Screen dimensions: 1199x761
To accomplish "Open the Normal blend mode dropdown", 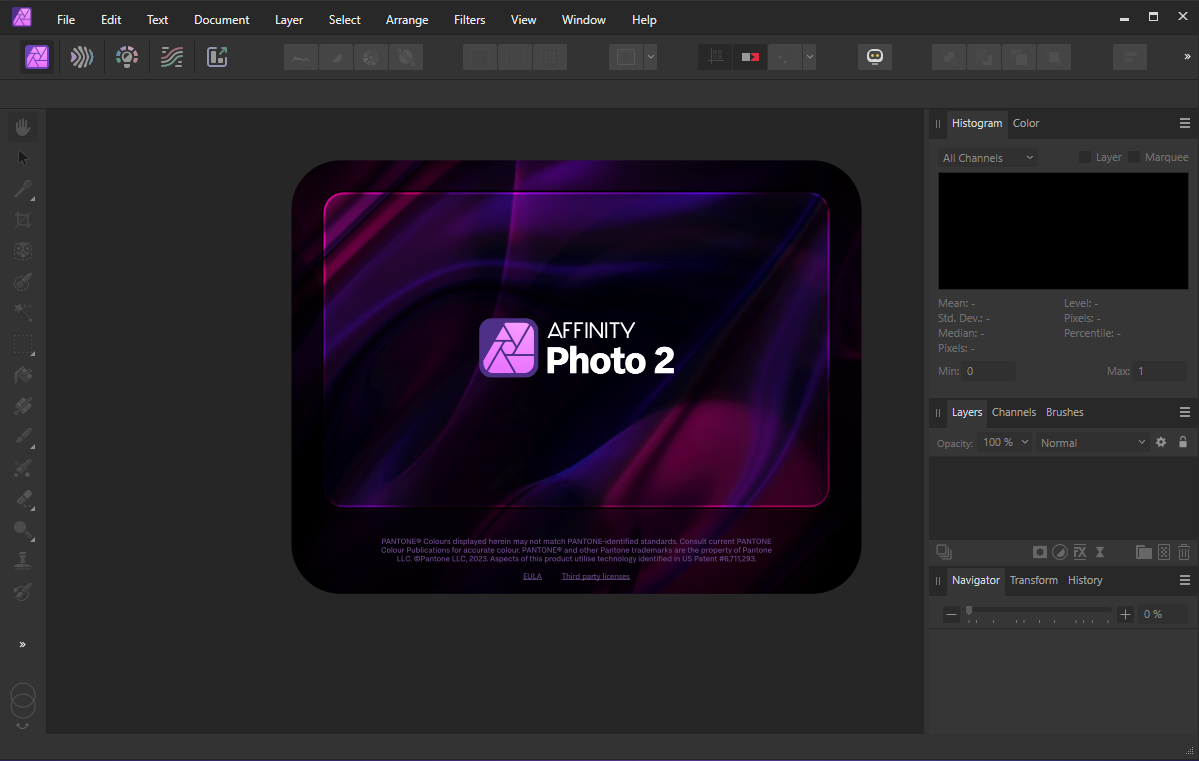I will click(x=1092, y=442).
